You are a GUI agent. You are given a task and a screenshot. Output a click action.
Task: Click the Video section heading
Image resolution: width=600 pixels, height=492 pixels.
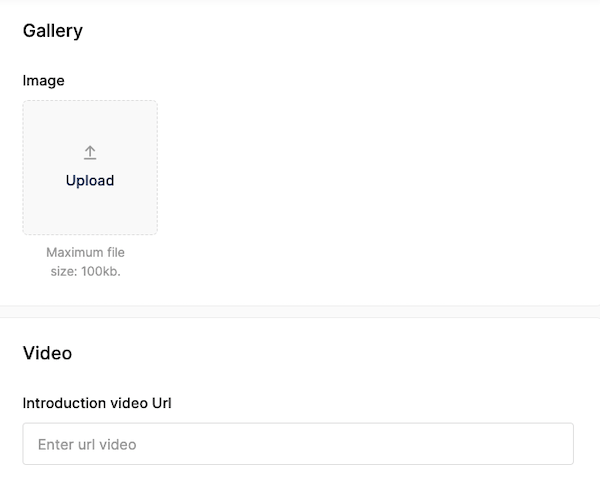(47, 353)
